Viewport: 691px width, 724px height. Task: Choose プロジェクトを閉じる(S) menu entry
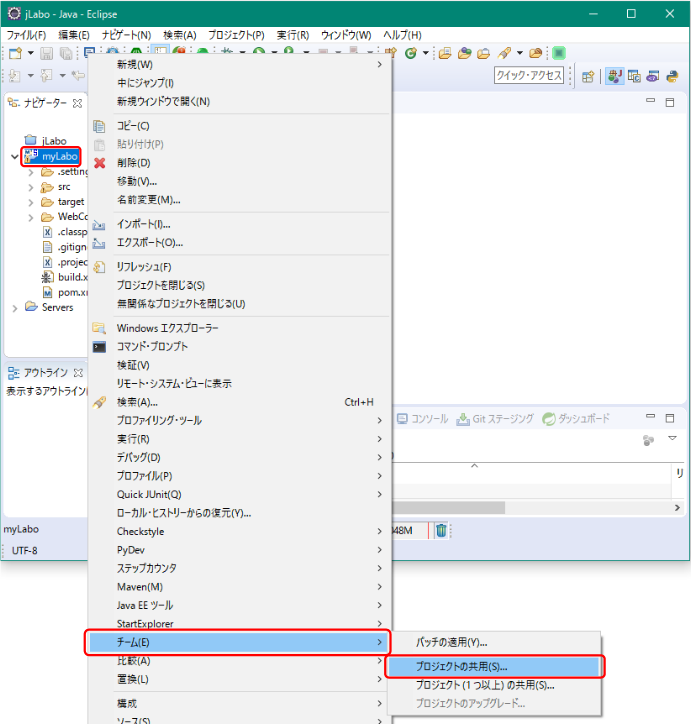point(239,285)
